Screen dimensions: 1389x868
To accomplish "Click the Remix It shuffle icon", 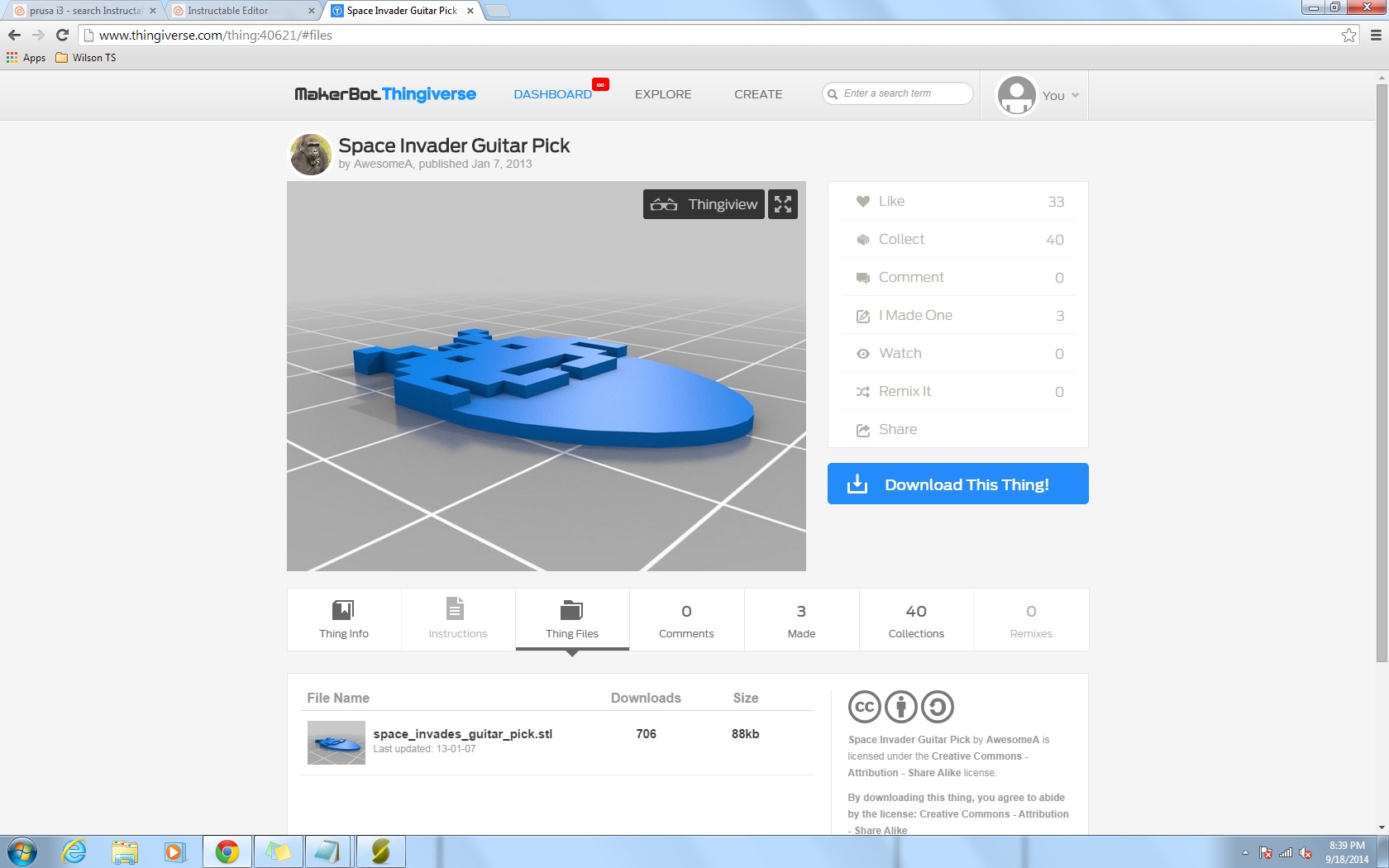I will [862, 392].
